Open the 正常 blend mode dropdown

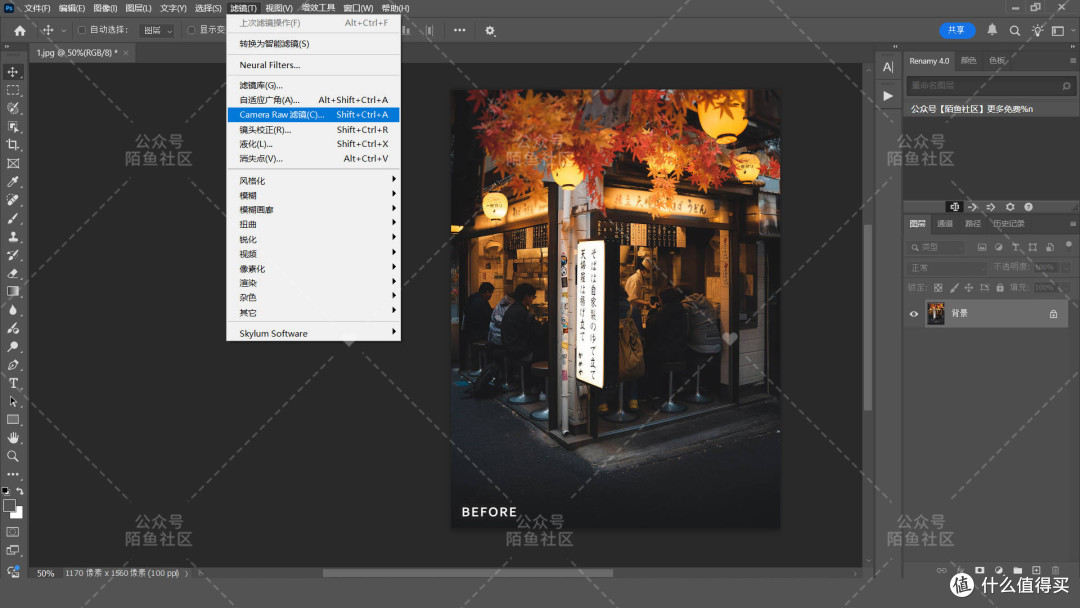pyautogui.click(x=946, y=267)
